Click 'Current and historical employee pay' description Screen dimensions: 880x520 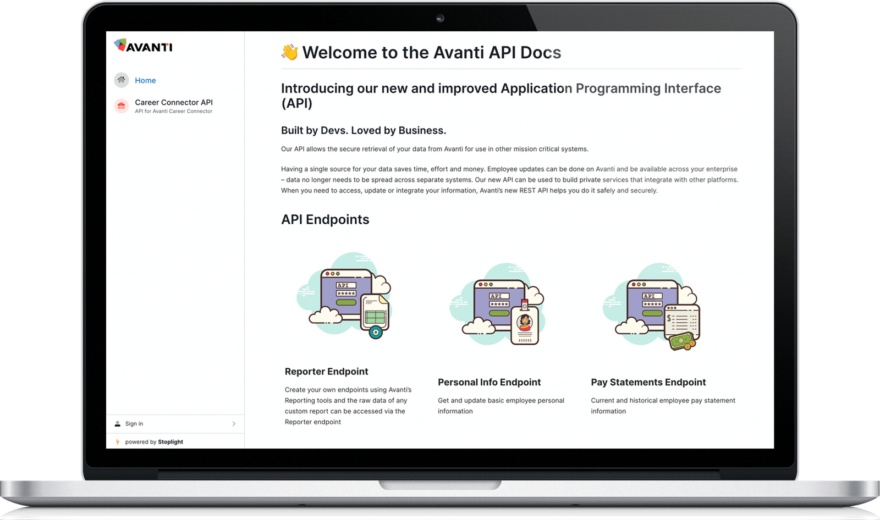coord(663,406)
